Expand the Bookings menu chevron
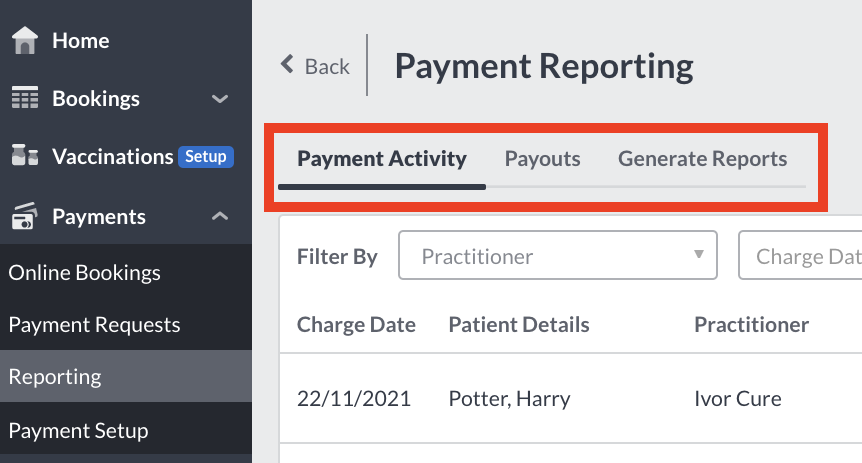This screenshot has height=463, width=862. pyautogui.click(x=220, y=99)
